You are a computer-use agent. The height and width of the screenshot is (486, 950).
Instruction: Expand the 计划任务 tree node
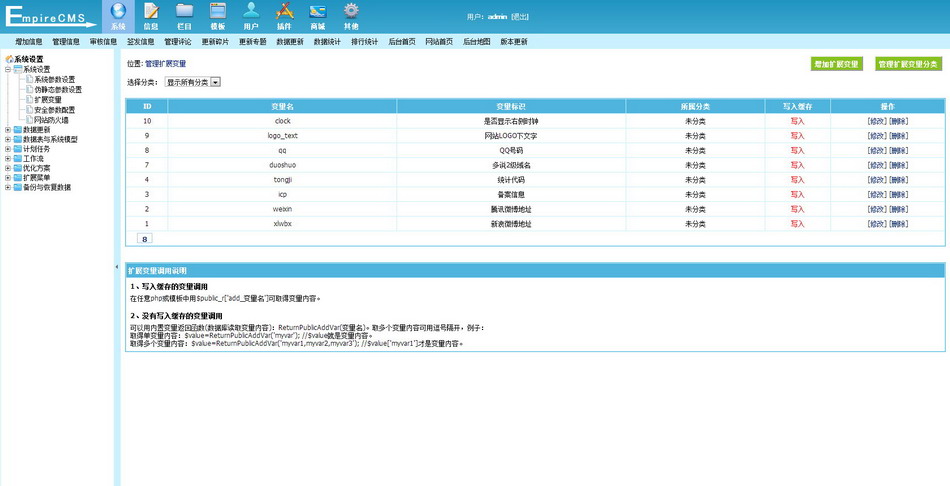pos(8,149)
